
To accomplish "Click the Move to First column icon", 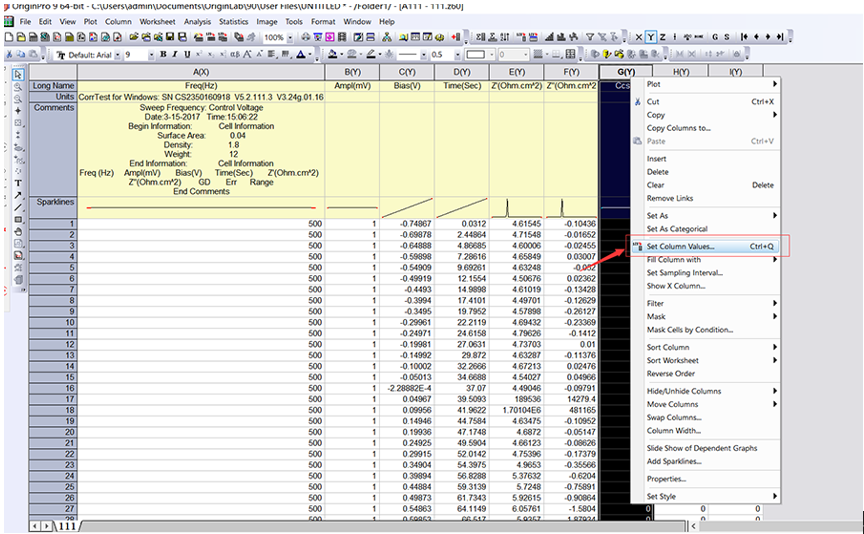I will coord(744,37).
